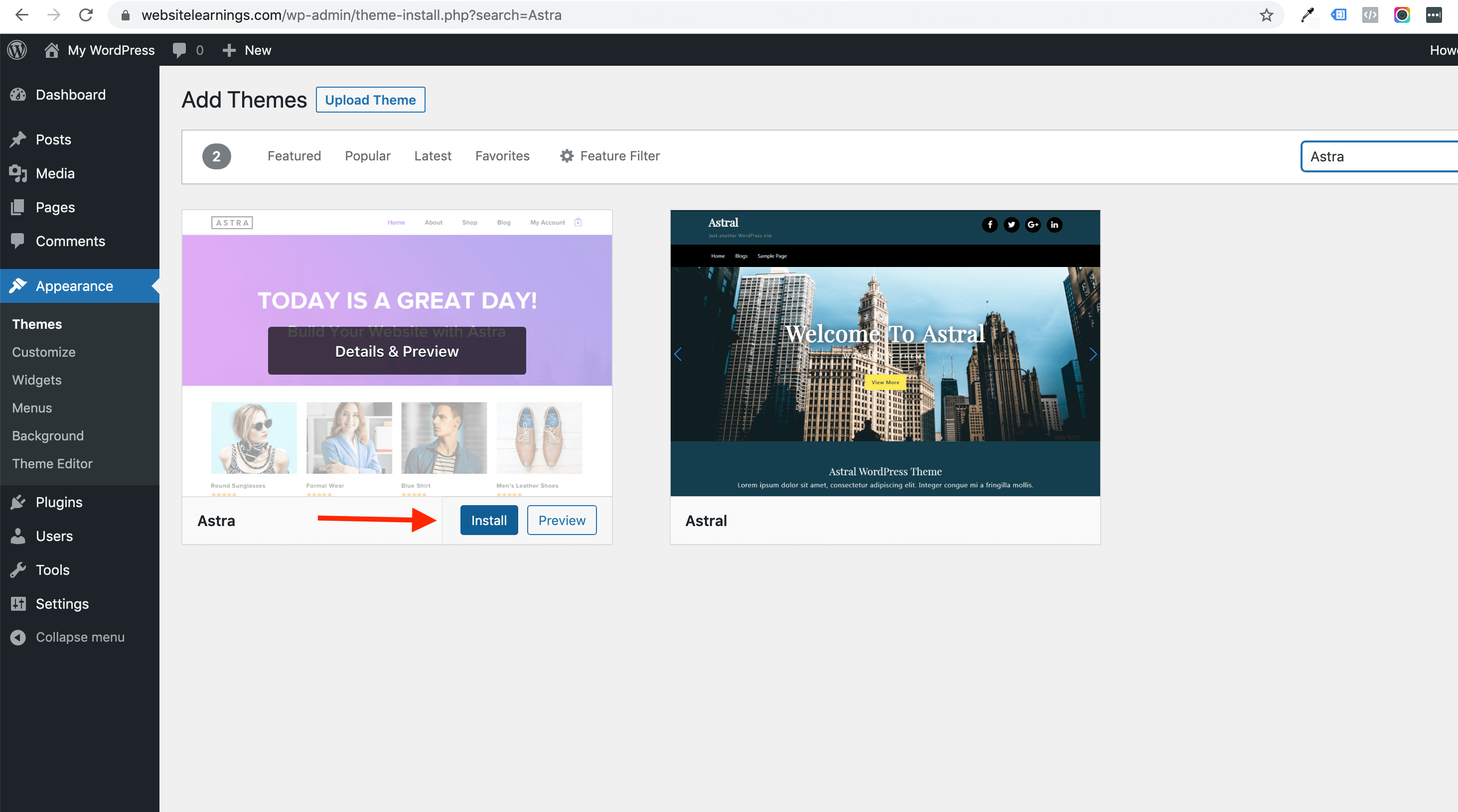Click the results count badge 2
The width and height of the screenshot is (1458, 812).
[x=217, y=157]
